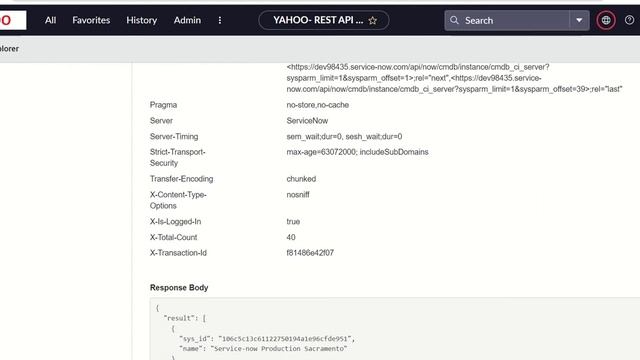The image size is (640, 360).
Task: Click the search magnifier icon
Action: 454,20
